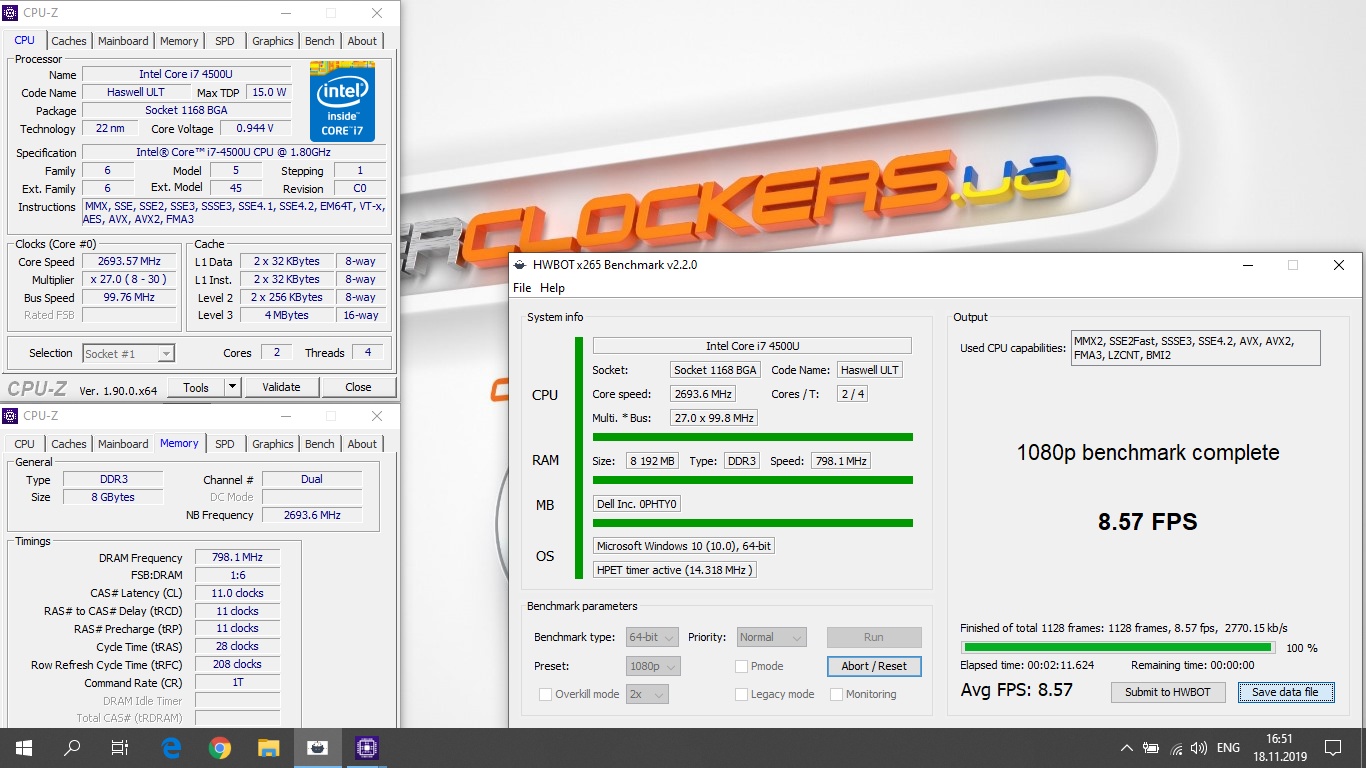Open the Socket #1 selection dropdown
Screen dimensions: 1366x768
click(x=128, y=353)
